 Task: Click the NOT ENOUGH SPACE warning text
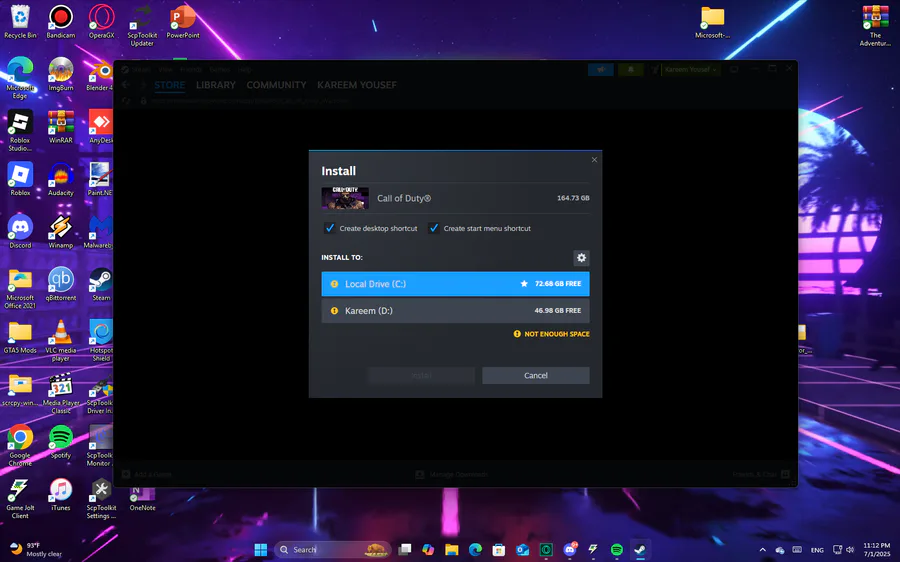556,334
